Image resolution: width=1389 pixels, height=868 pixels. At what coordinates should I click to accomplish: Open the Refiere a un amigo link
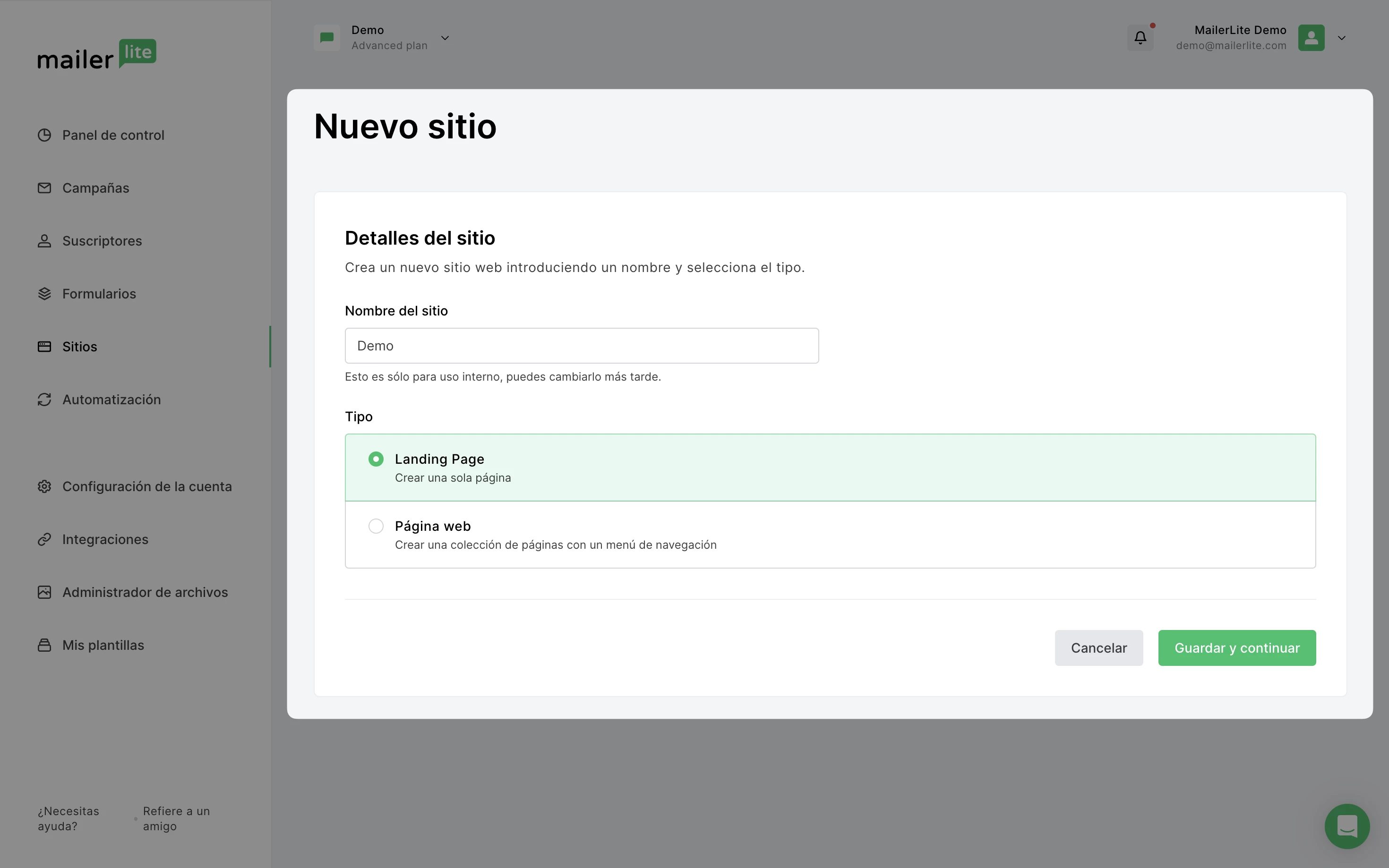coord(176,818)
